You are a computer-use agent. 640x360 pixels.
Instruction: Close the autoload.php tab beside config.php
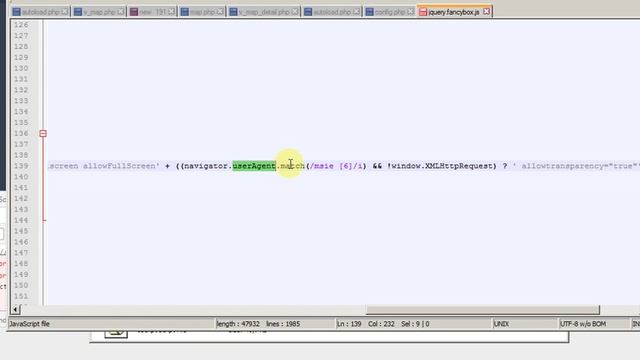coord(356,12)
